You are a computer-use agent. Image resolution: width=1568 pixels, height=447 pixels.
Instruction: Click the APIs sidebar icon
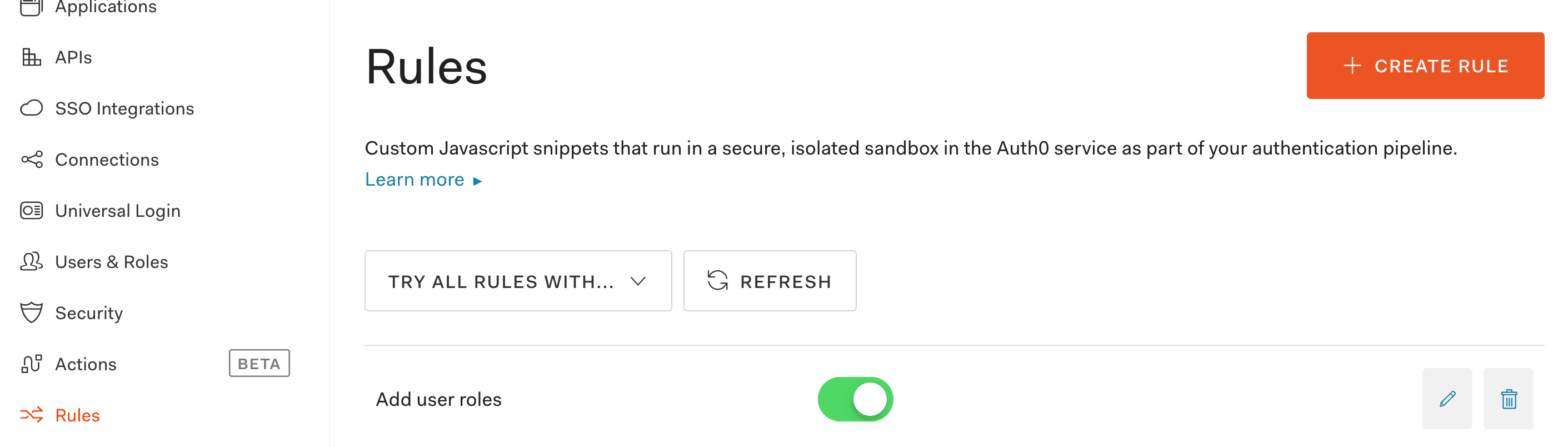coord(31,57)
